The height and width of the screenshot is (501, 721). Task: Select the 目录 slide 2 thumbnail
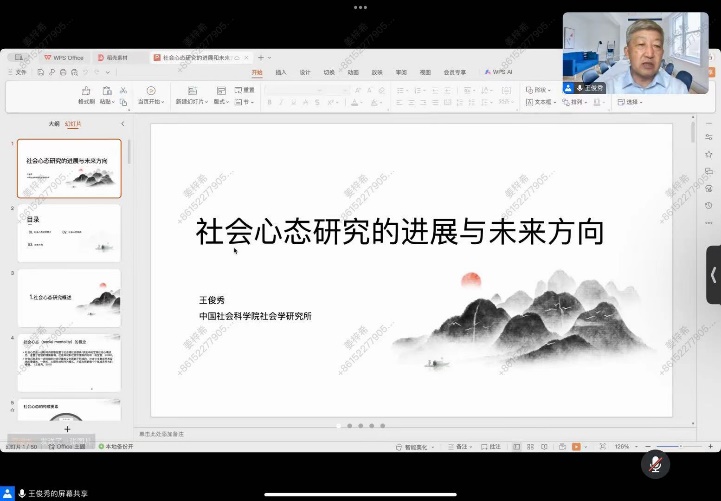[69, 233]
